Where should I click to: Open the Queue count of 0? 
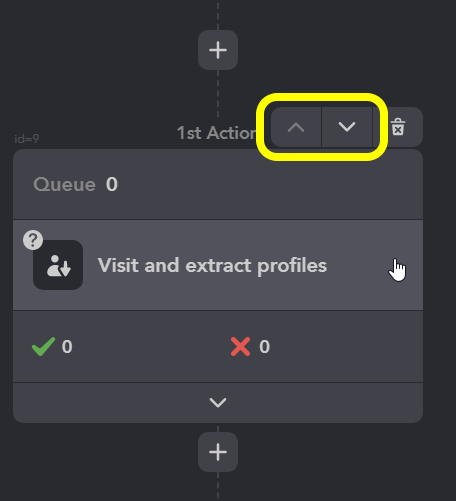click(112, 184)
